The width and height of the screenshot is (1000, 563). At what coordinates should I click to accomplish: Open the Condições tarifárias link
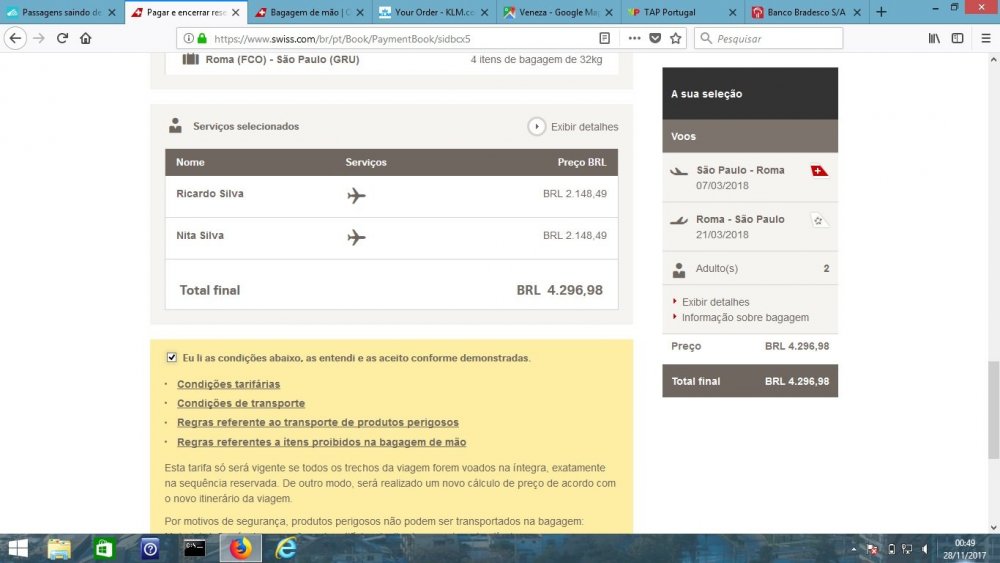click(x=228, y=384)
